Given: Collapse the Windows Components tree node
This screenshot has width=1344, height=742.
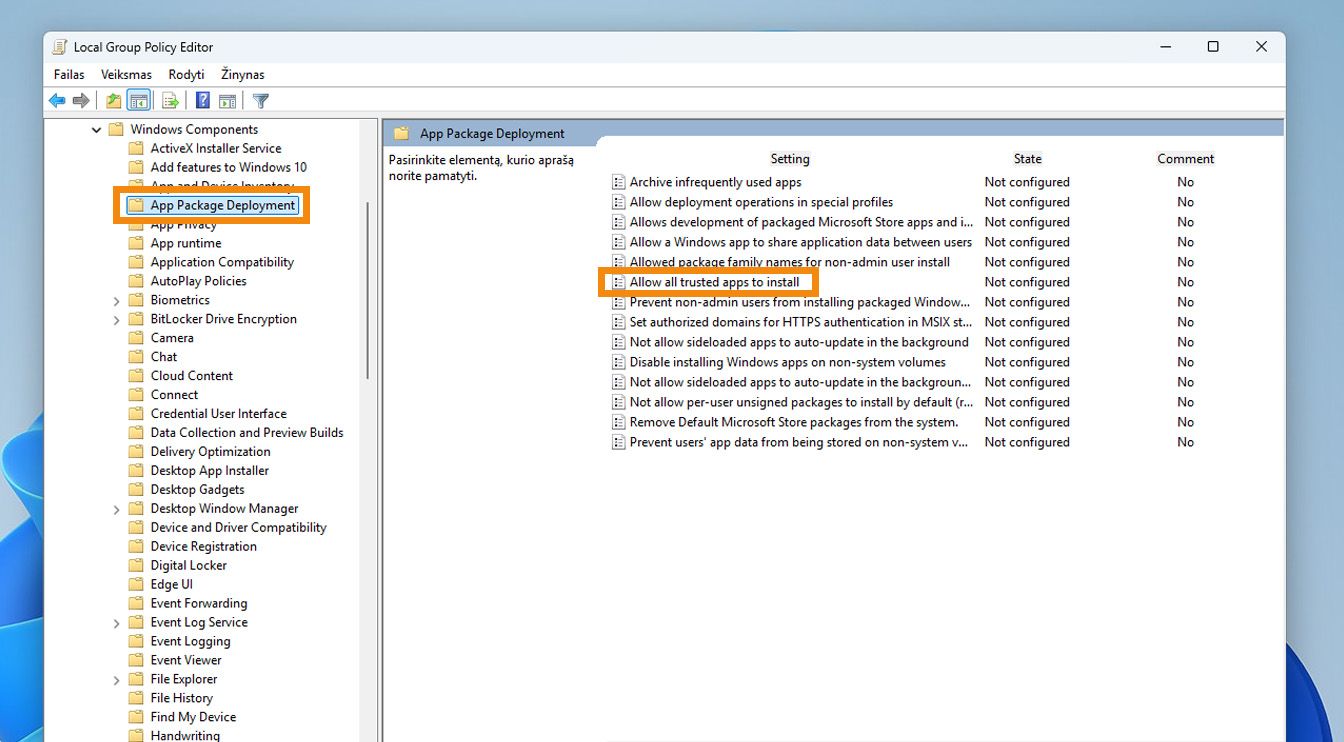Looking at the screenshot, I should 96,130.
